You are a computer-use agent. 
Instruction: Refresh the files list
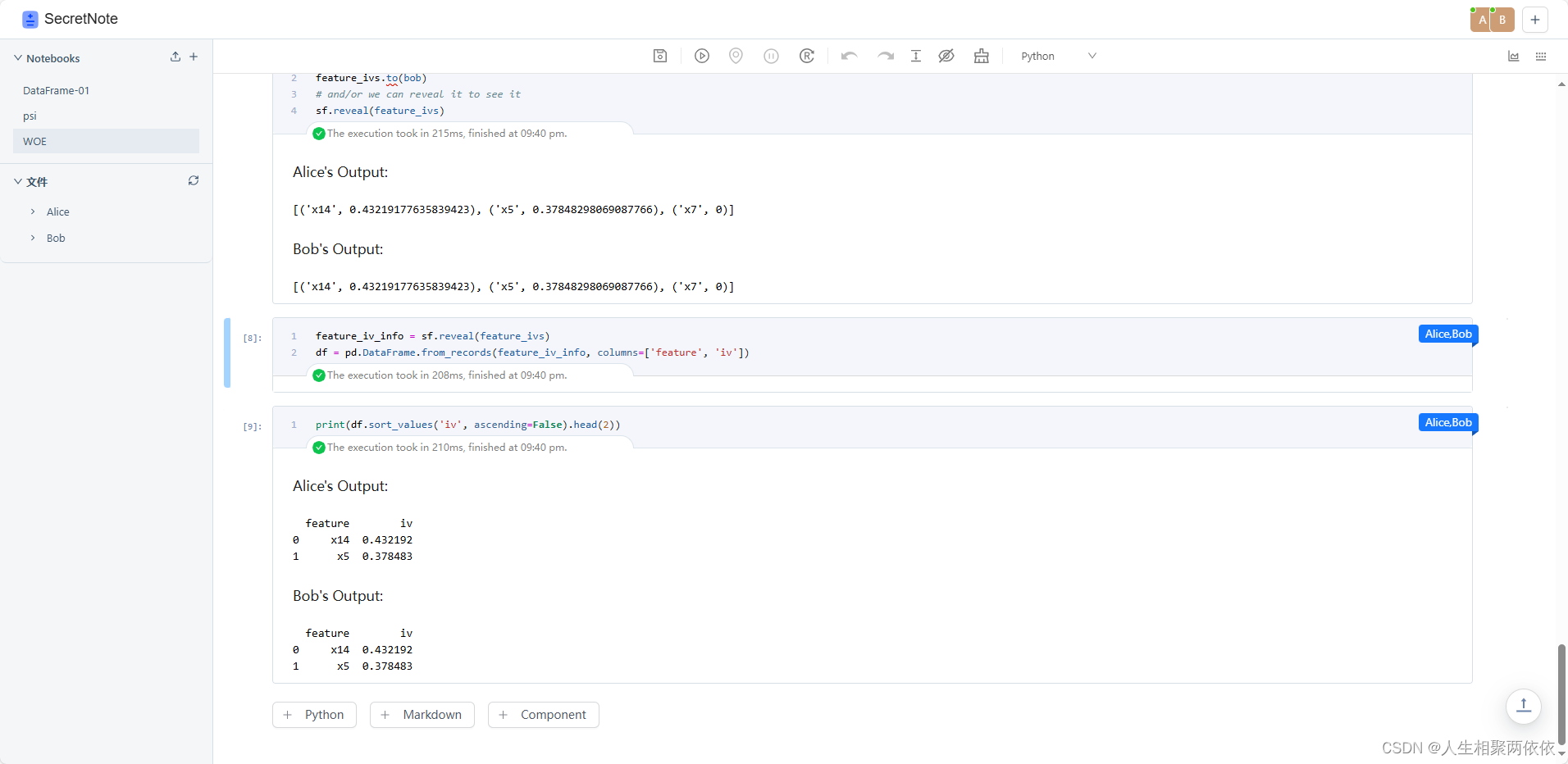tap(194, 180)
